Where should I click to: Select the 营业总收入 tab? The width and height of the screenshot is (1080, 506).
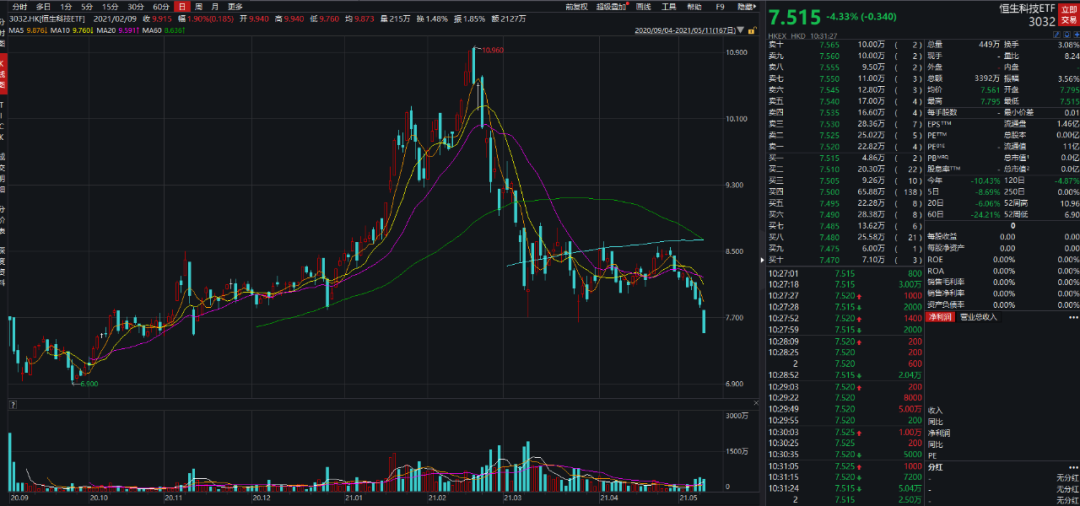tap(979, 317)
